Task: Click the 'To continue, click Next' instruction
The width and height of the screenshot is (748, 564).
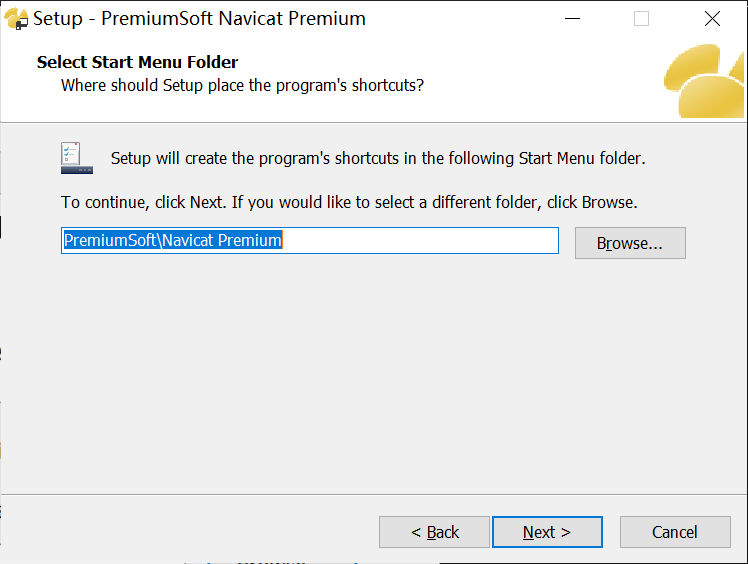Action: point(349,202)
